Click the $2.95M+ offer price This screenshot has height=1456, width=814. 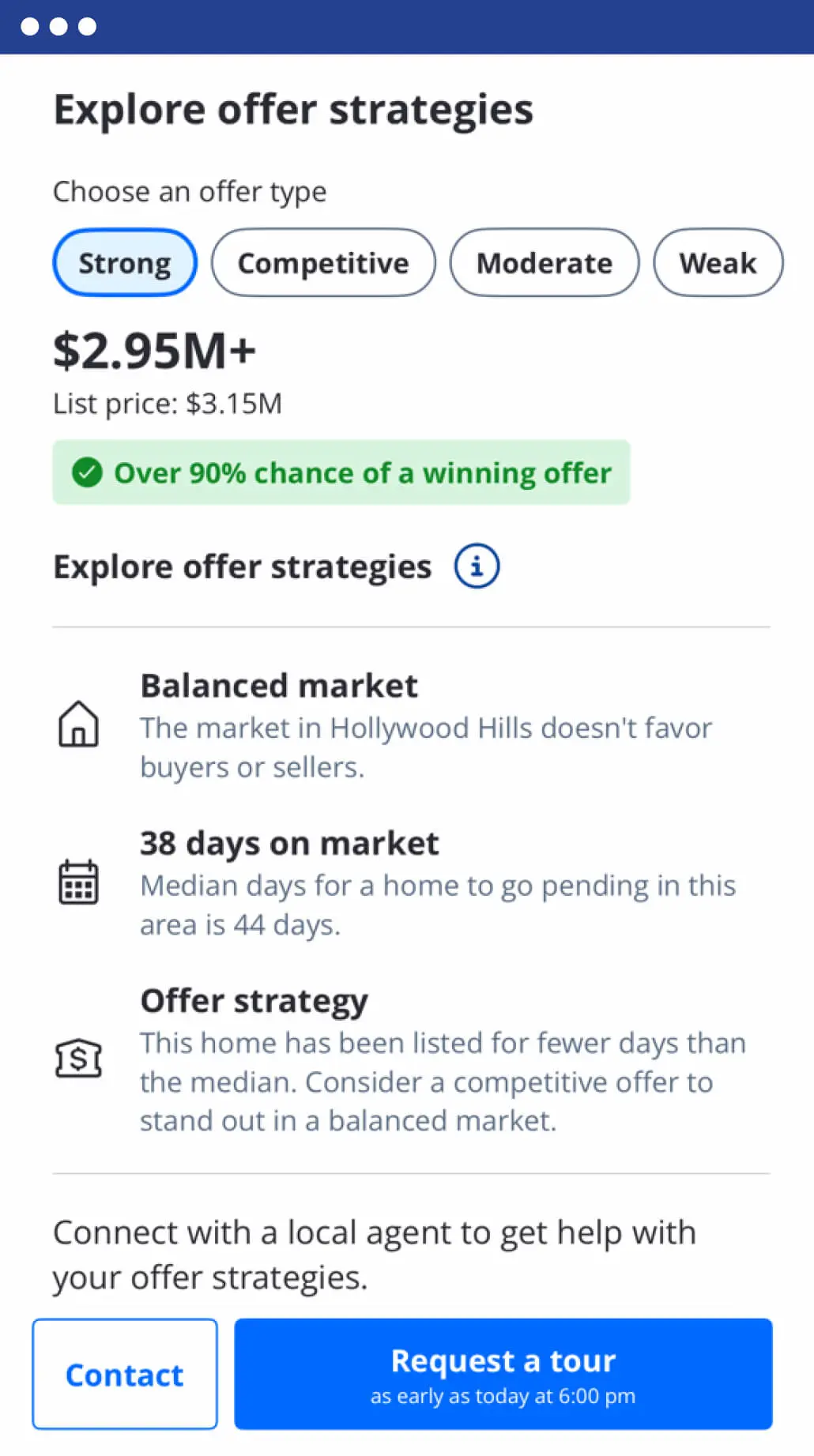coord(155,351)
